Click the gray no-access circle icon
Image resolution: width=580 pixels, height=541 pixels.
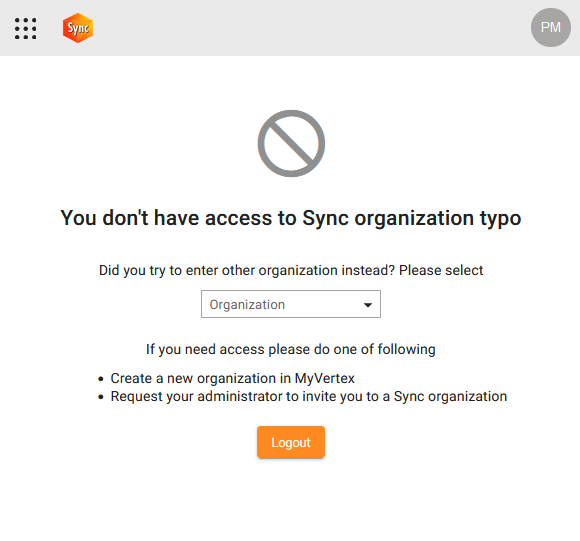[x=291, y=143]
